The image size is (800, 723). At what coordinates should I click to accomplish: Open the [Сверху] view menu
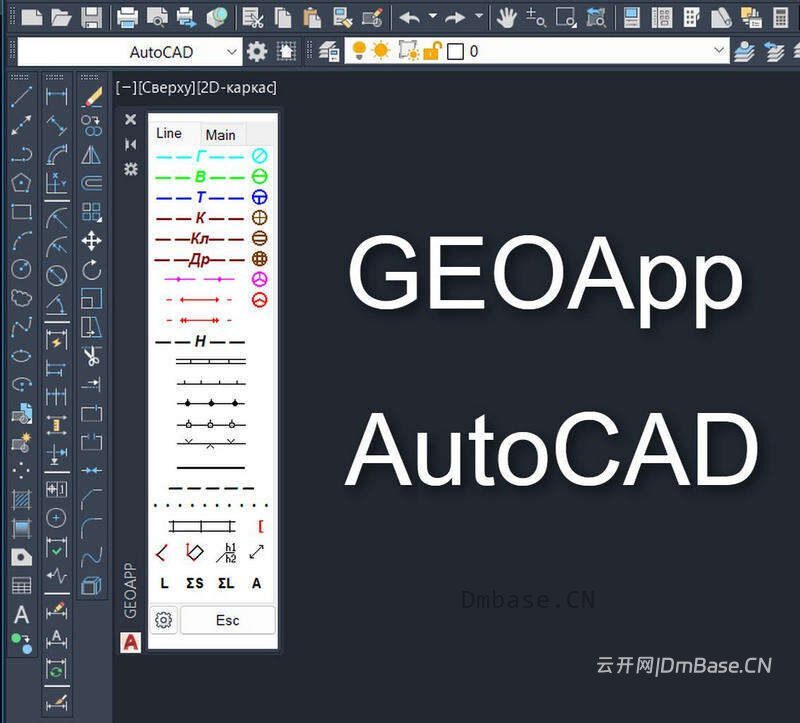click(x=167, y=87)
